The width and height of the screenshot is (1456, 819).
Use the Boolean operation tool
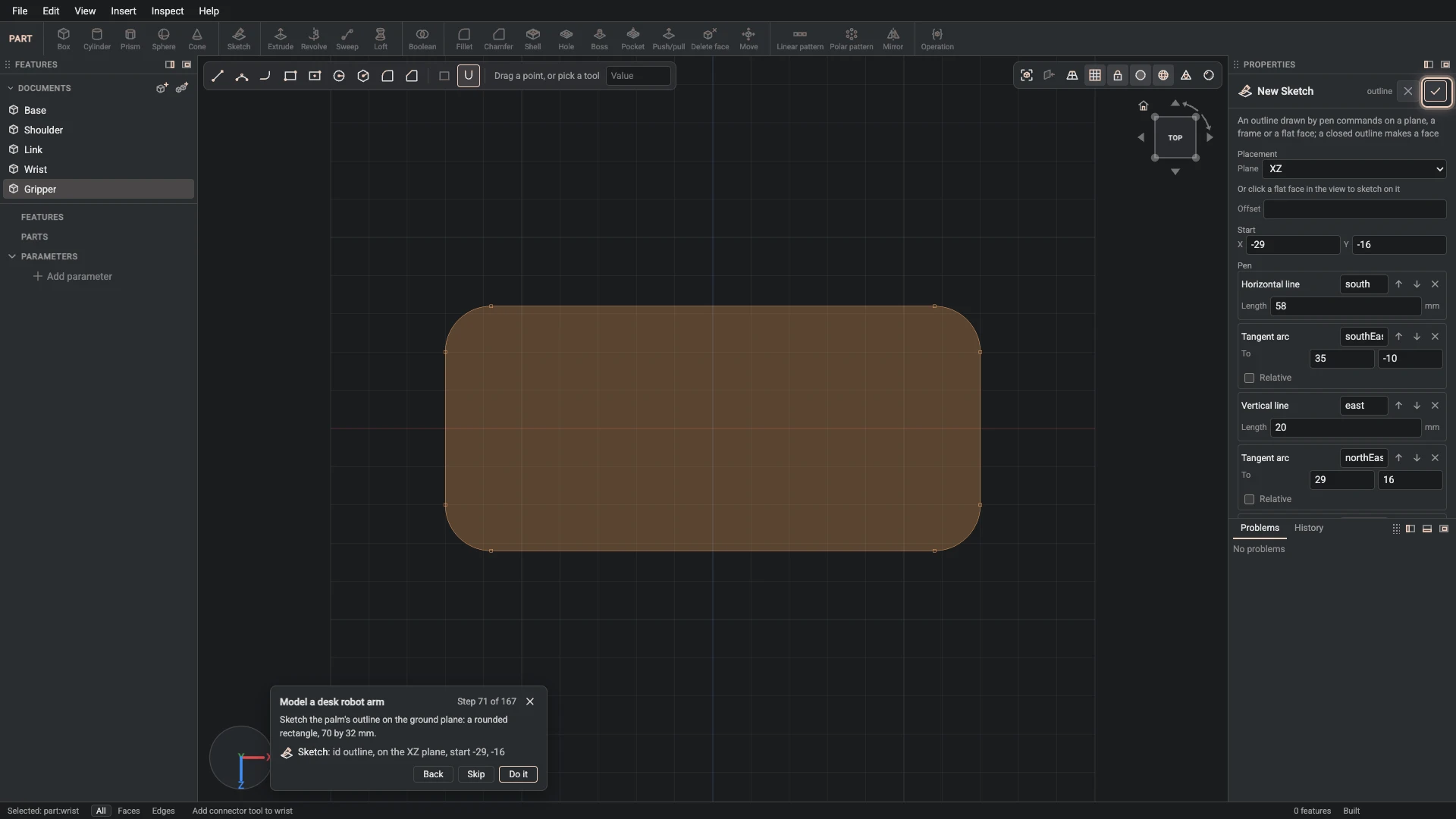coord(422,39)
